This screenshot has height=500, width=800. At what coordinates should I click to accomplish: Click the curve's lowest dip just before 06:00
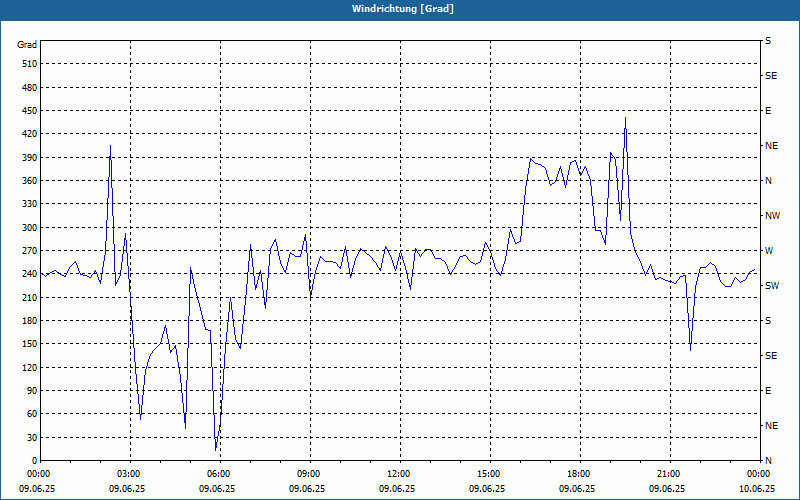(x=216, y=450)
